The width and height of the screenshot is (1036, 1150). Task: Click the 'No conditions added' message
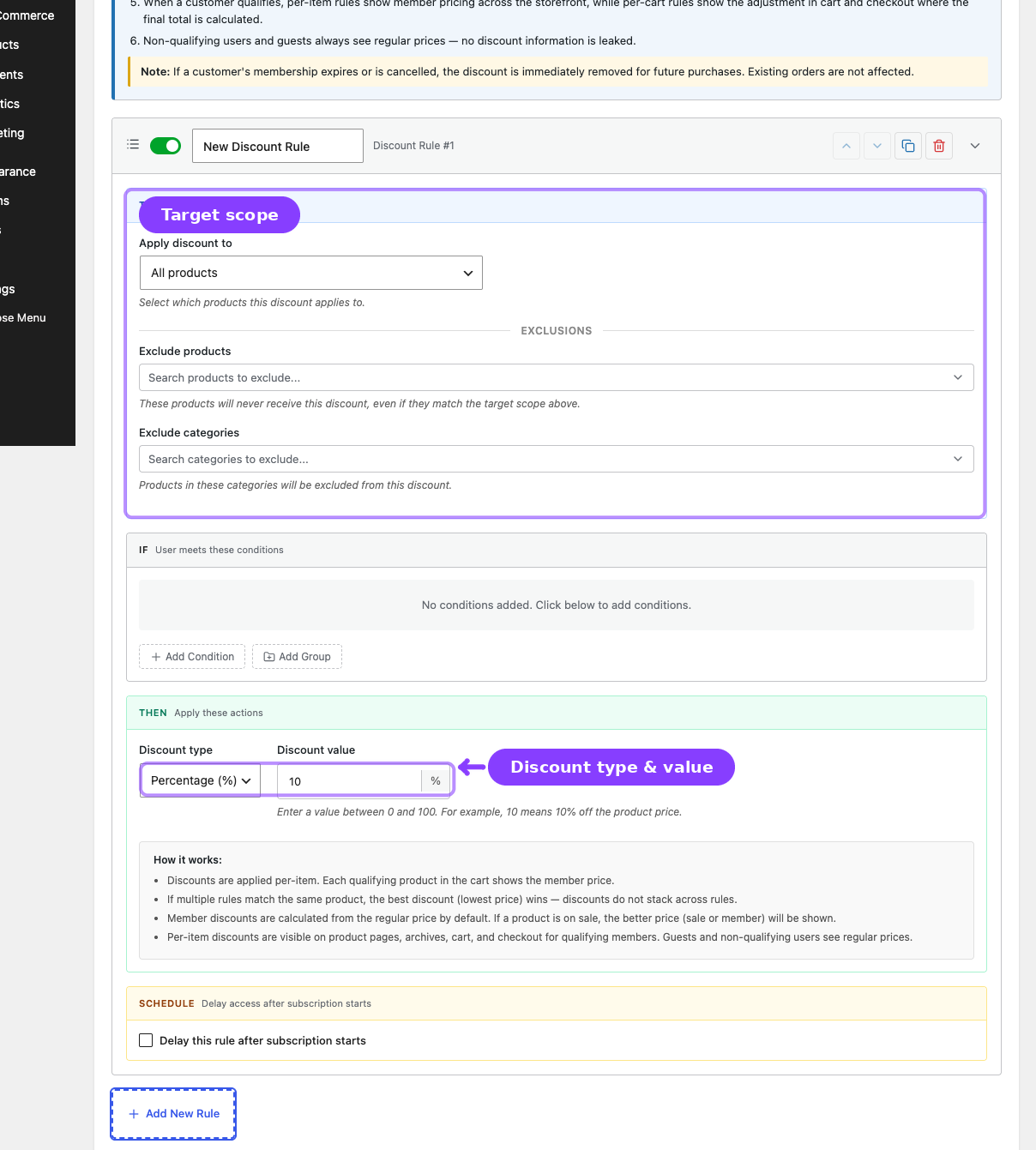click(557, 605)
